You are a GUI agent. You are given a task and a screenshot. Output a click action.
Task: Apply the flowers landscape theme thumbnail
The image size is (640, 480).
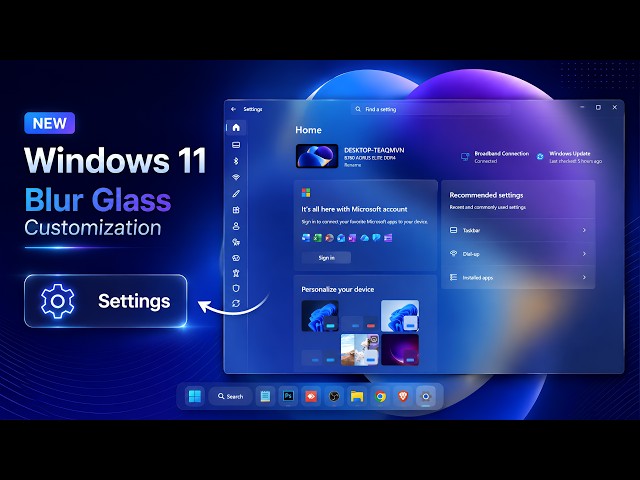[x=360, y=350]
